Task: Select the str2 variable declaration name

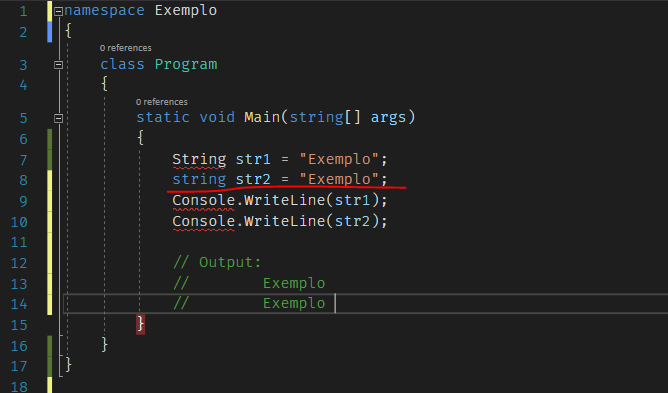Action: (x=253, y=179)
